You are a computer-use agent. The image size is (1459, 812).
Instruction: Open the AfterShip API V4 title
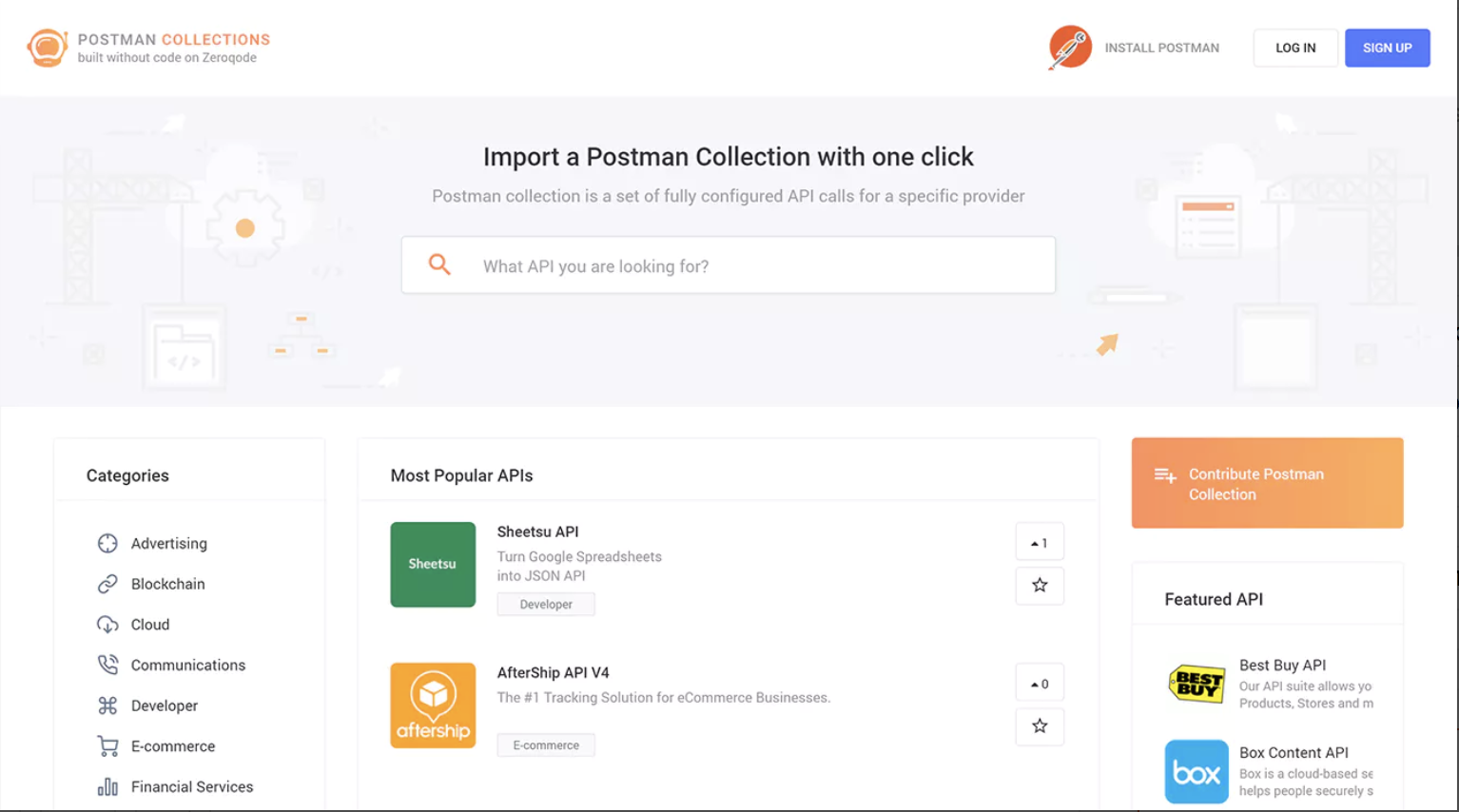point(553,672)
